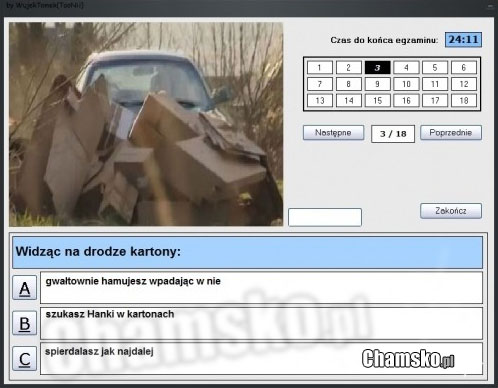Click the empty text field below image

tap(325, 217)
